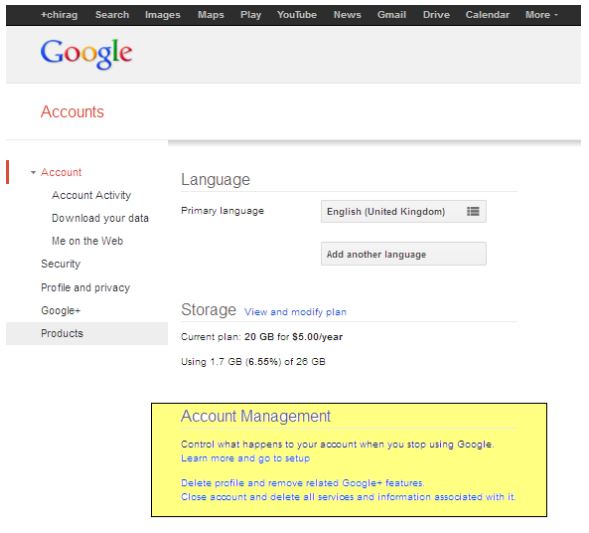
Task: Click the Using 1.7 GB of 26 GB text
Action: (x=253, y=362)
